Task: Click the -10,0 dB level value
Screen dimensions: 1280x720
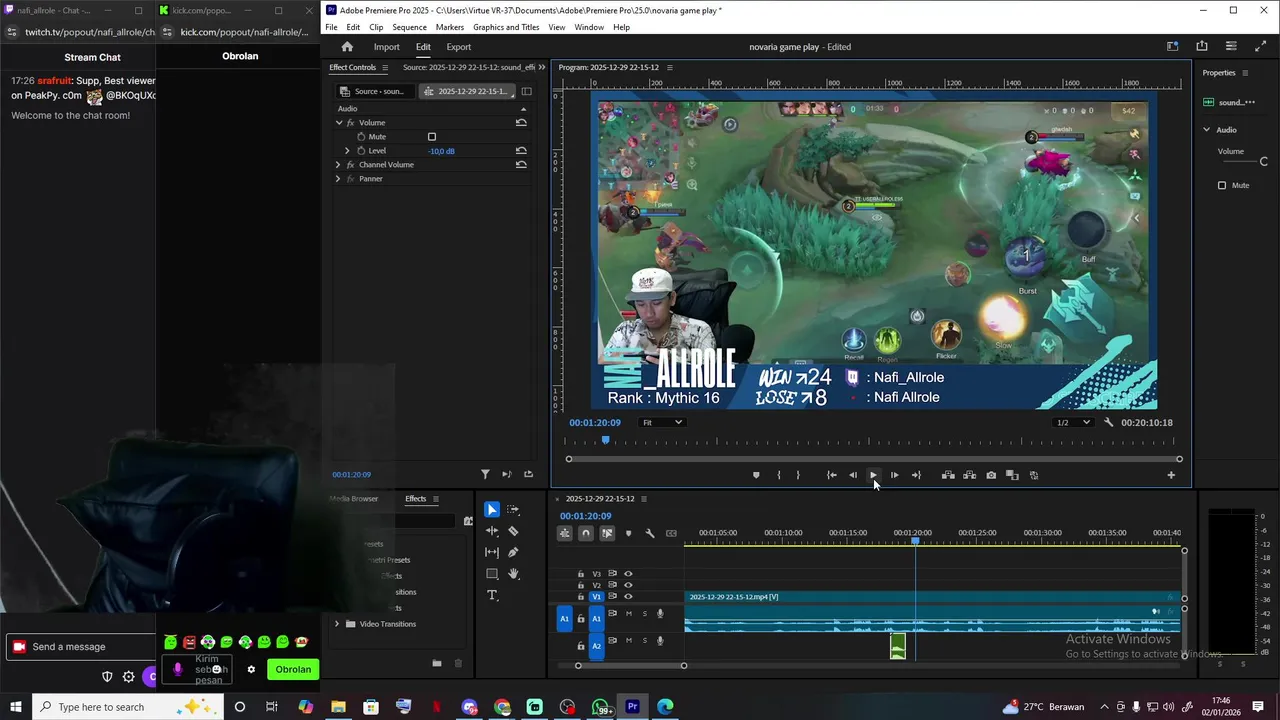Action: pyautogui.click(x=441, y=151)
